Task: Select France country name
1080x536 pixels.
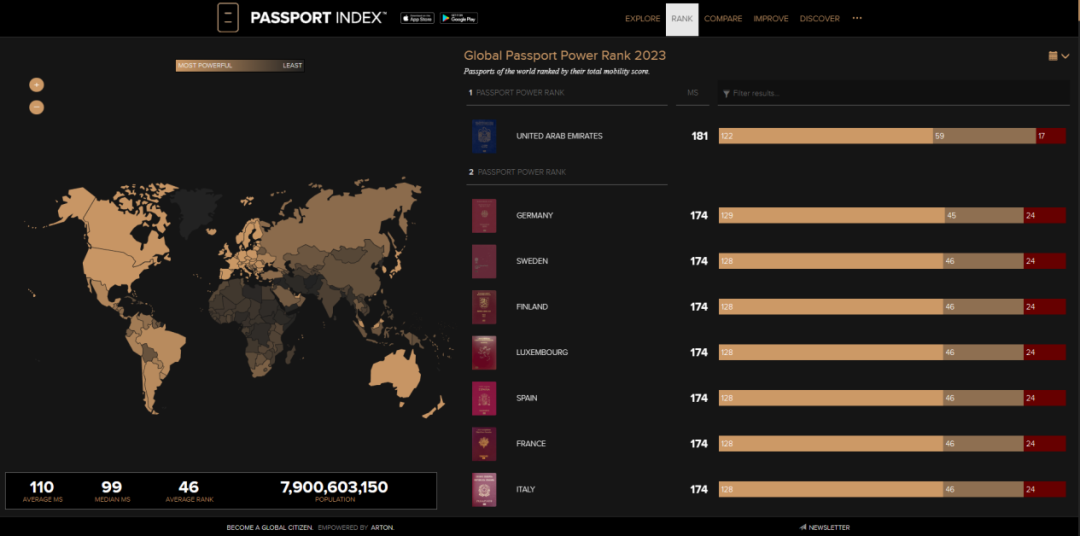Action: click(531, 444)
